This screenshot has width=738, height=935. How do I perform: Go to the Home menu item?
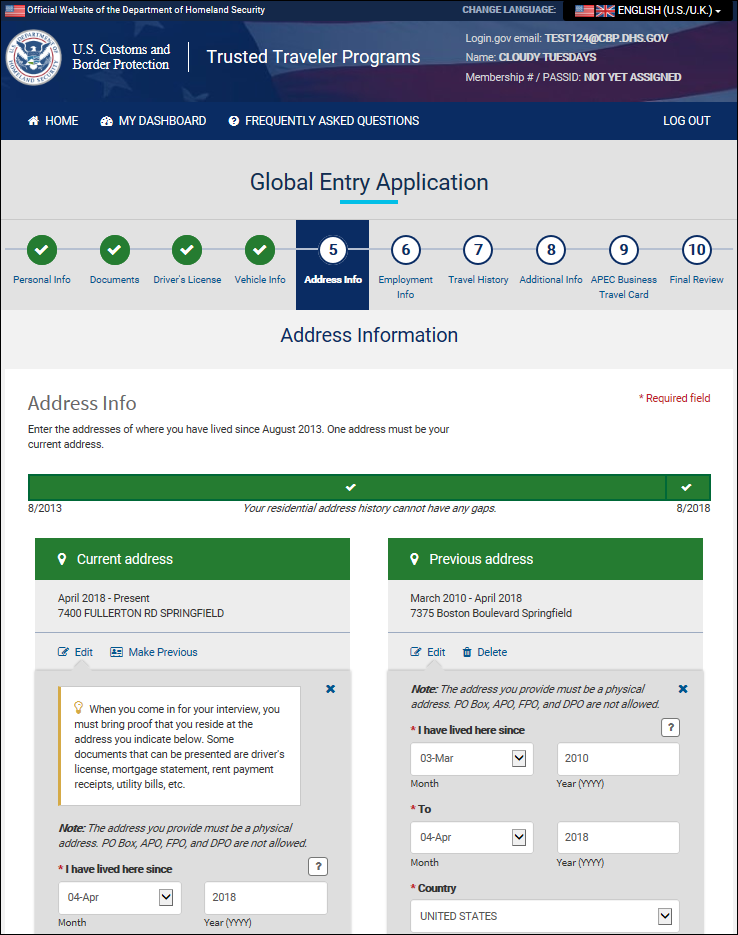53,121
